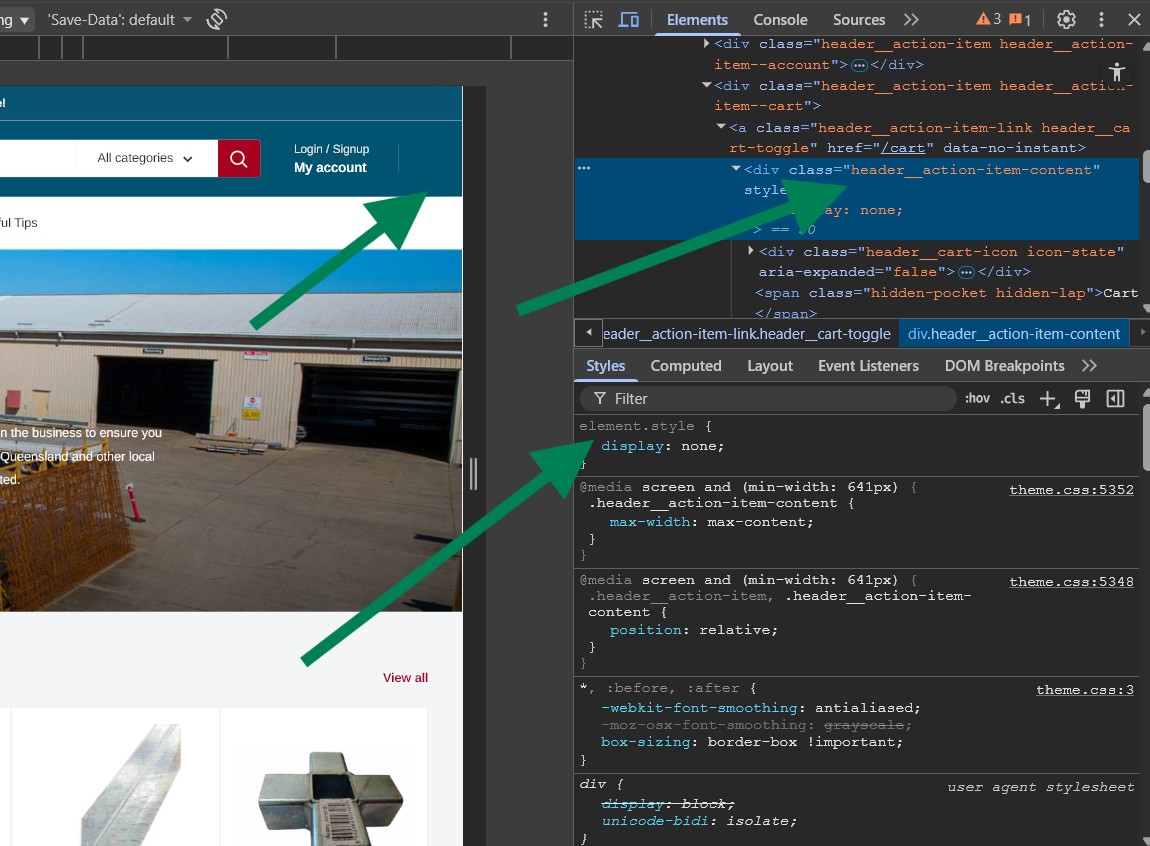Click the rotate screen orientation icon
1150x846 pixels.
coord(216,19)
